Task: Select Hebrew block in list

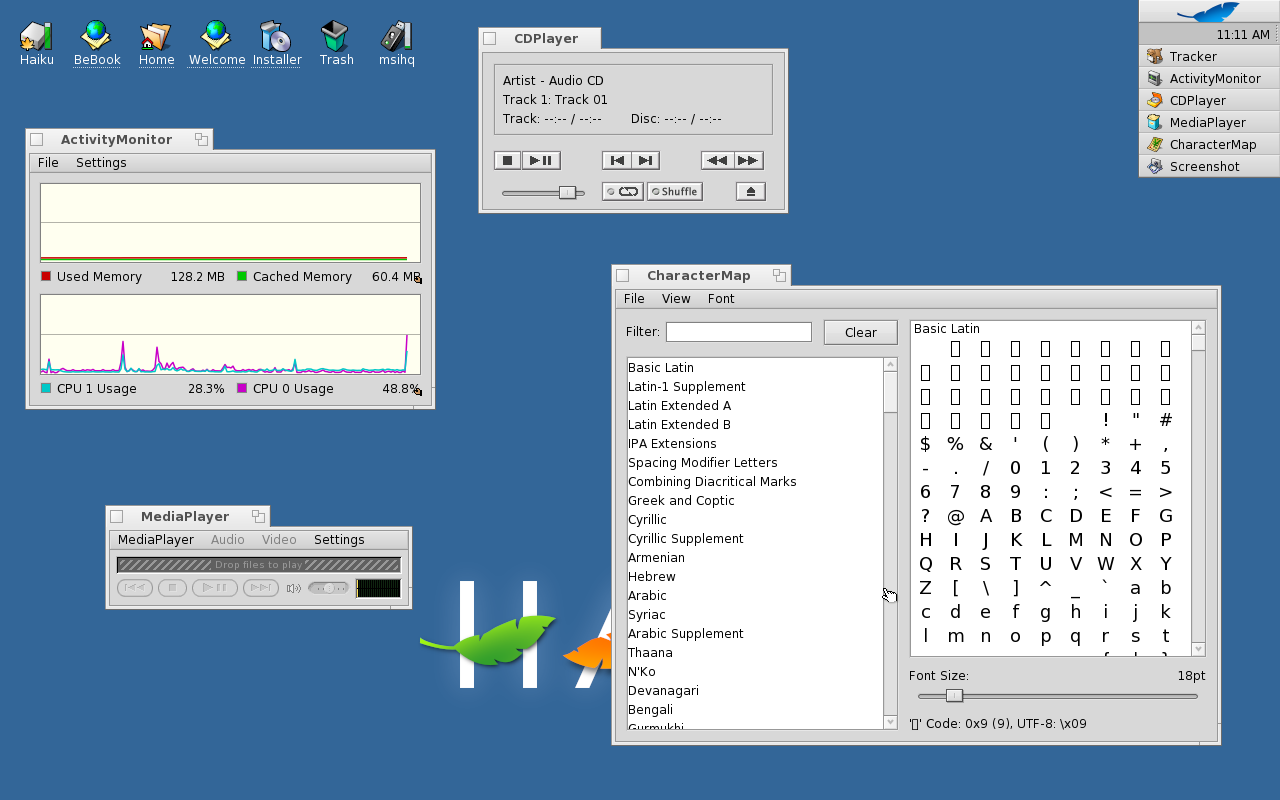Action: [x=754, y=577]
